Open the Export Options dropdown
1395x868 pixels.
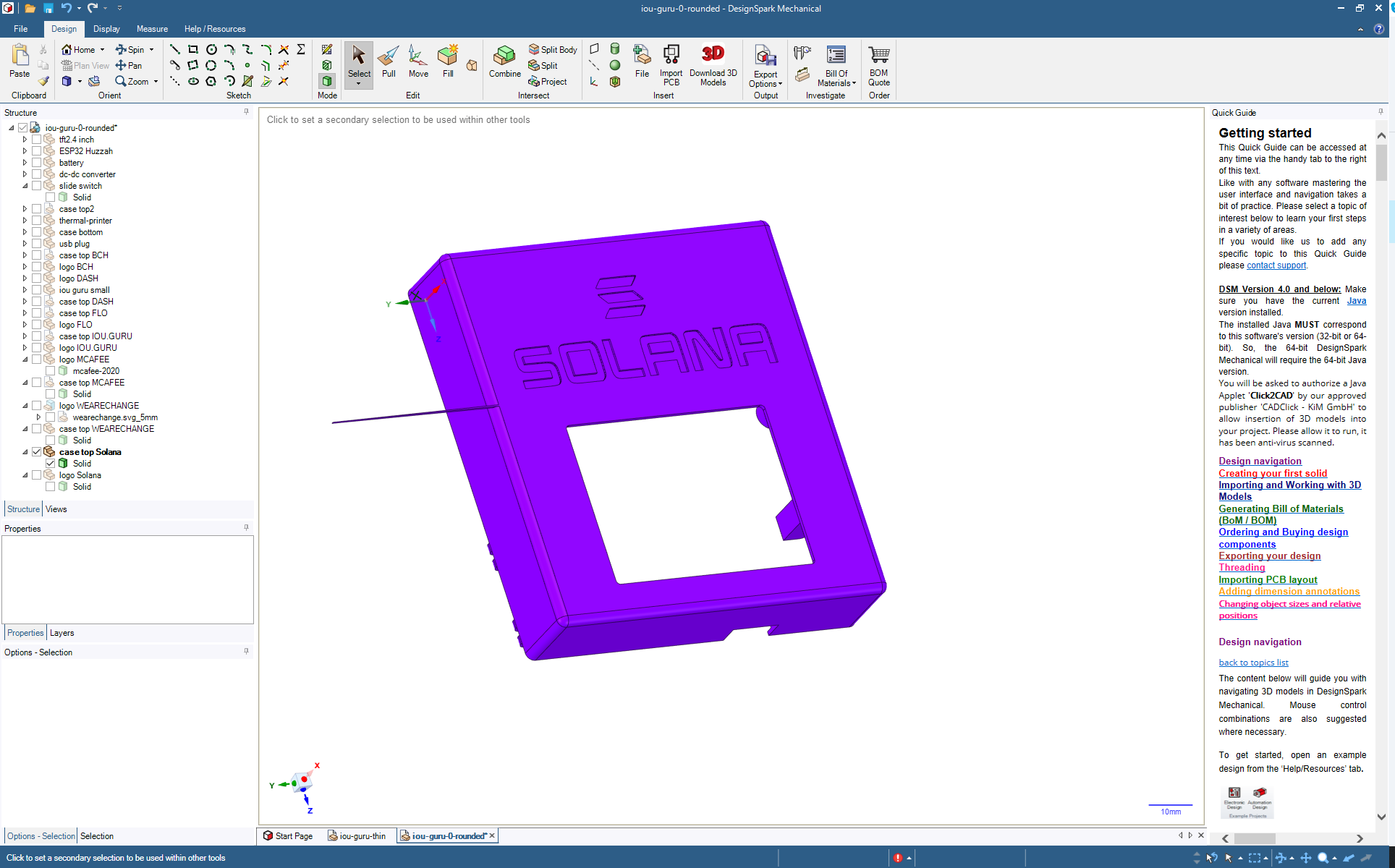766,79
